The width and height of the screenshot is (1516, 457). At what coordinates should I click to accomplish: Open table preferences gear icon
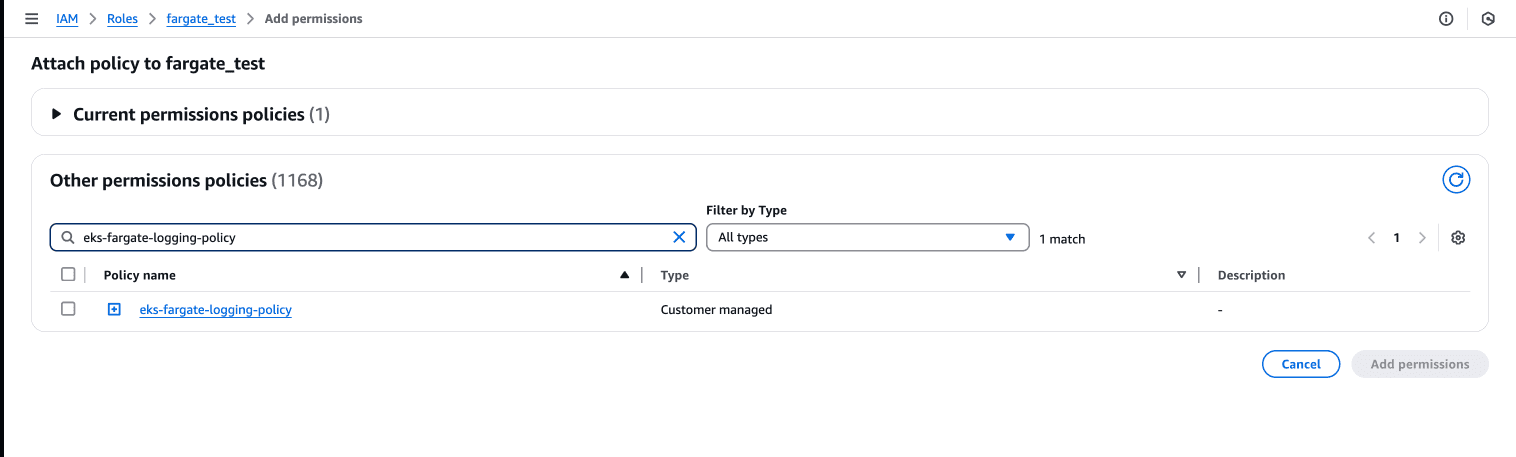click(x=1458, y=238)
